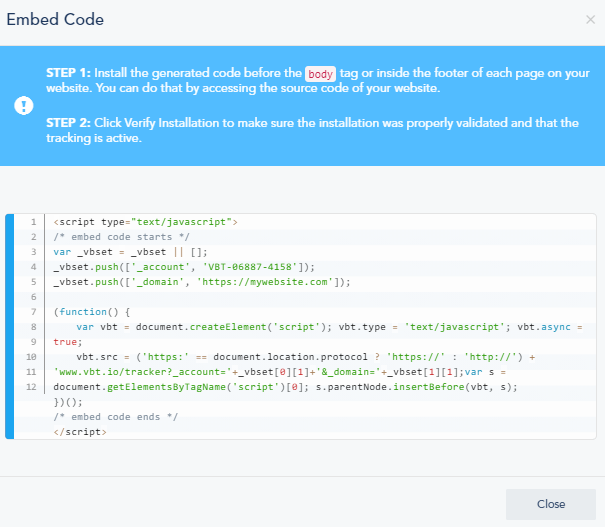Click the white exclamation info icon
605x527 pixels.
(23, 106)
